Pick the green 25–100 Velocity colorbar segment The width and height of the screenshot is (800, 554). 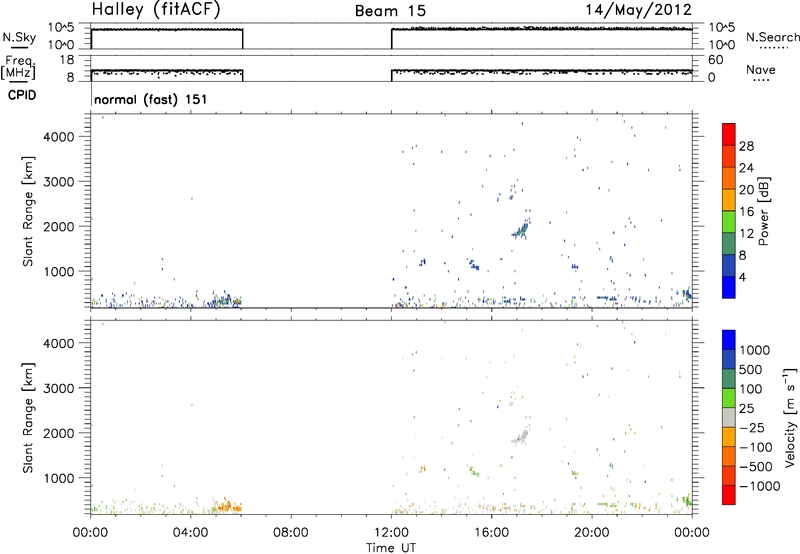point(729,398)
